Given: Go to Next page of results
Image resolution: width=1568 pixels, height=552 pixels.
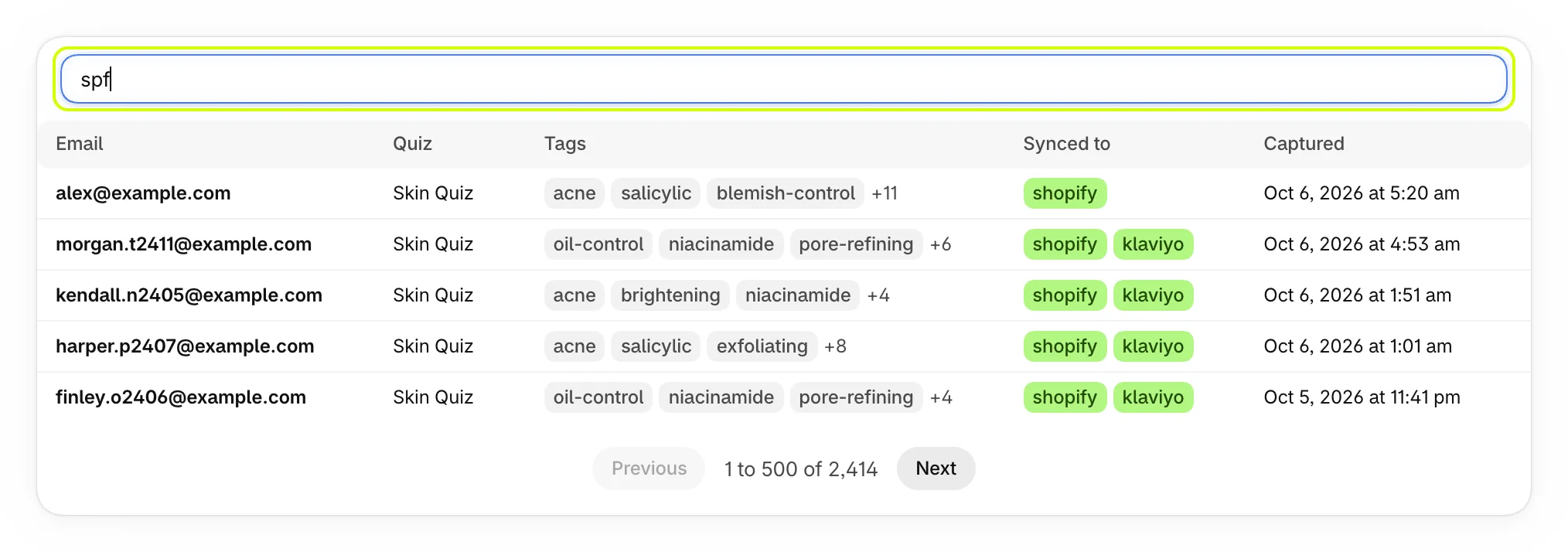Looking at the screenshot, I should [936, 469].
